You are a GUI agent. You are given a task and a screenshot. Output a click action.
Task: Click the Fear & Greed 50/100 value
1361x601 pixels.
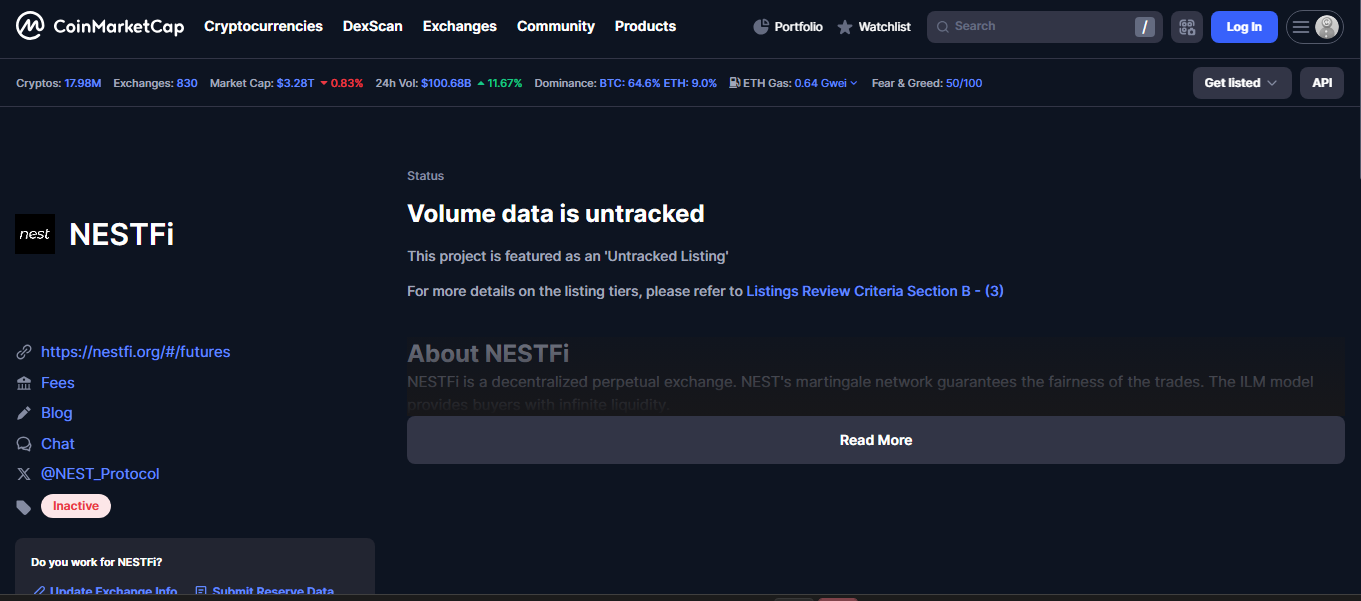pos(964,83)
